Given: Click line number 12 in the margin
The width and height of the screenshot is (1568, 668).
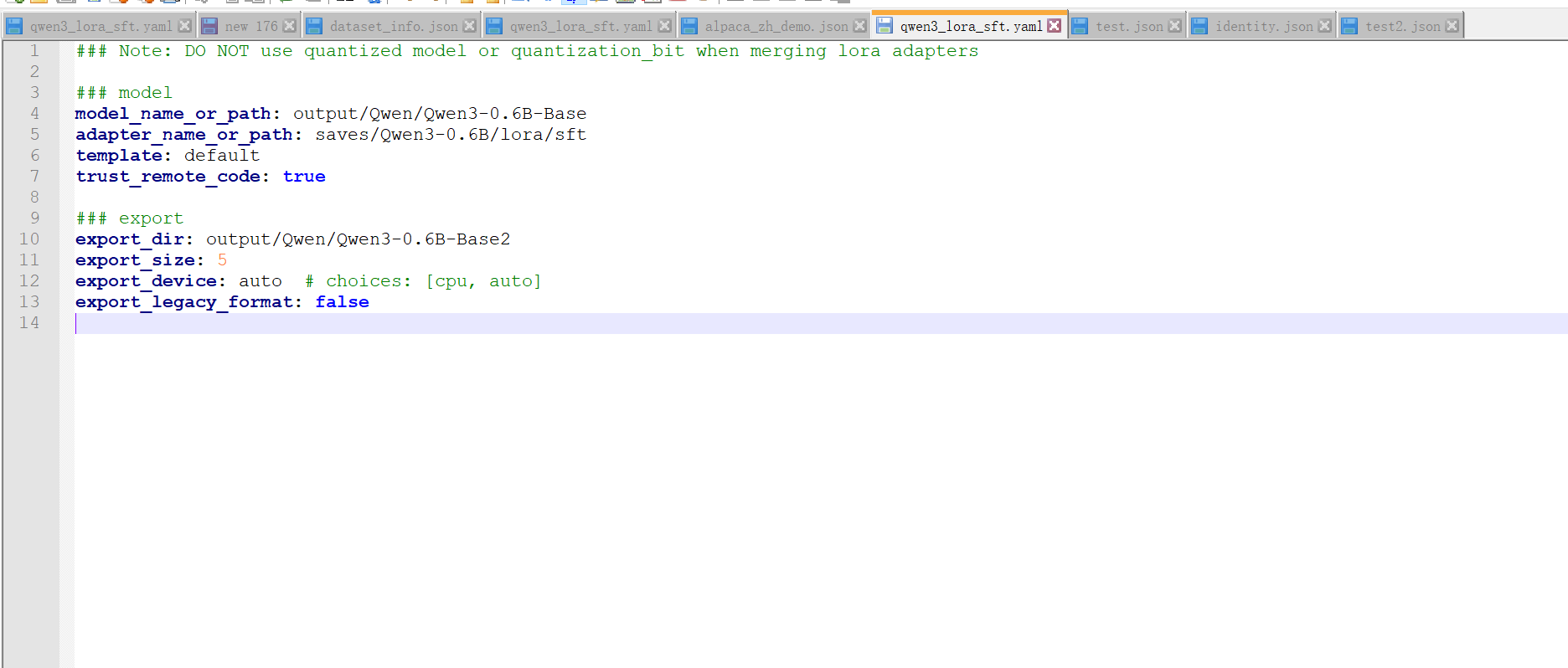Looking at the screenshot, I should coord(29,281).
